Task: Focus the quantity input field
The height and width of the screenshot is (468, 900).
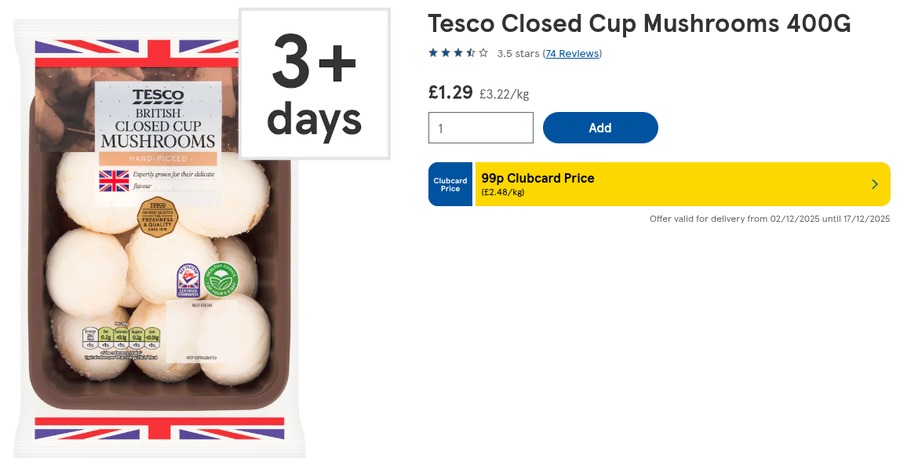Action: [480, 128]
